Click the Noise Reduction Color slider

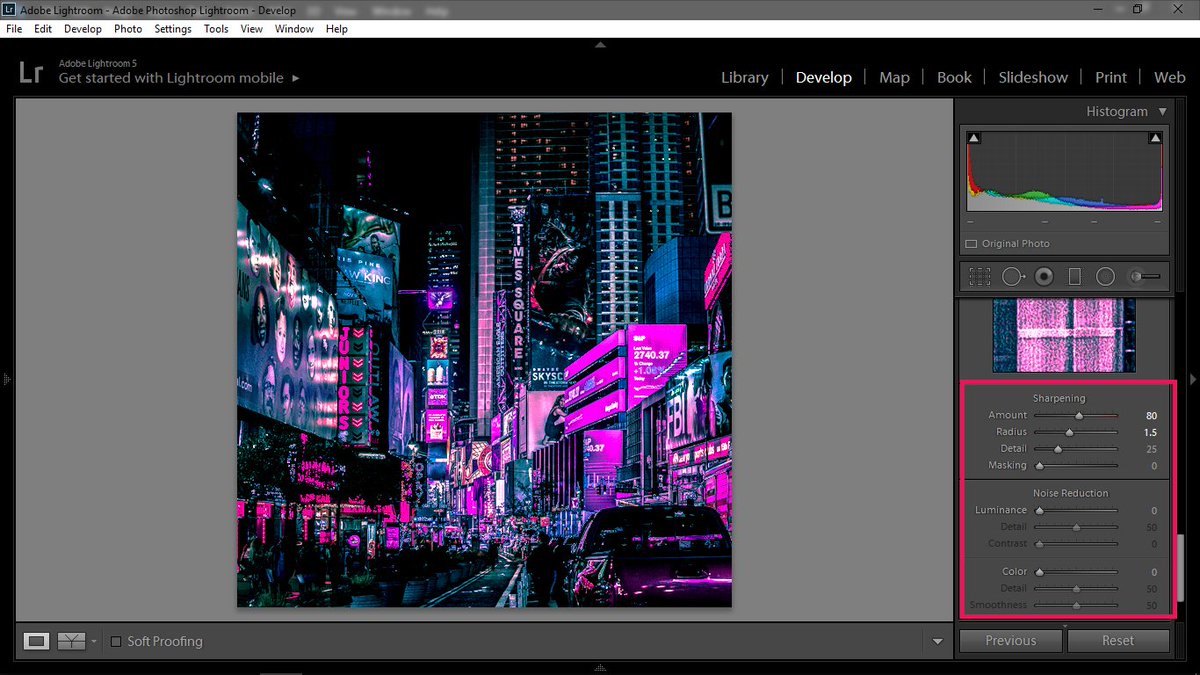click(1076, 572)
